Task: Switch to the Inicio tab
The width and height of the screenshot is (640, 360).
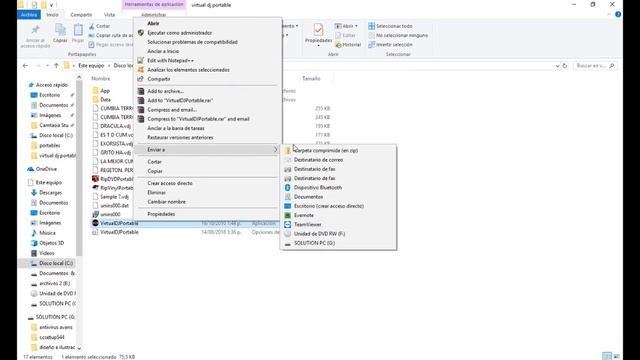Action: tap(52, 15)
